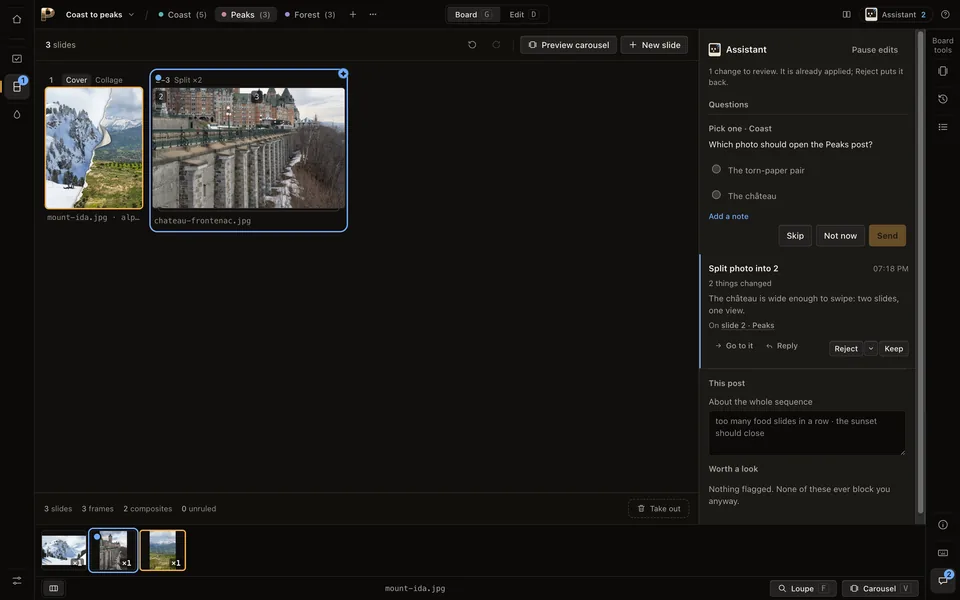Image resolution: width=960 pixels, height=600 pixels.
Task: Select the château thumbnail in the filmstrip
Action: [113, 550]
